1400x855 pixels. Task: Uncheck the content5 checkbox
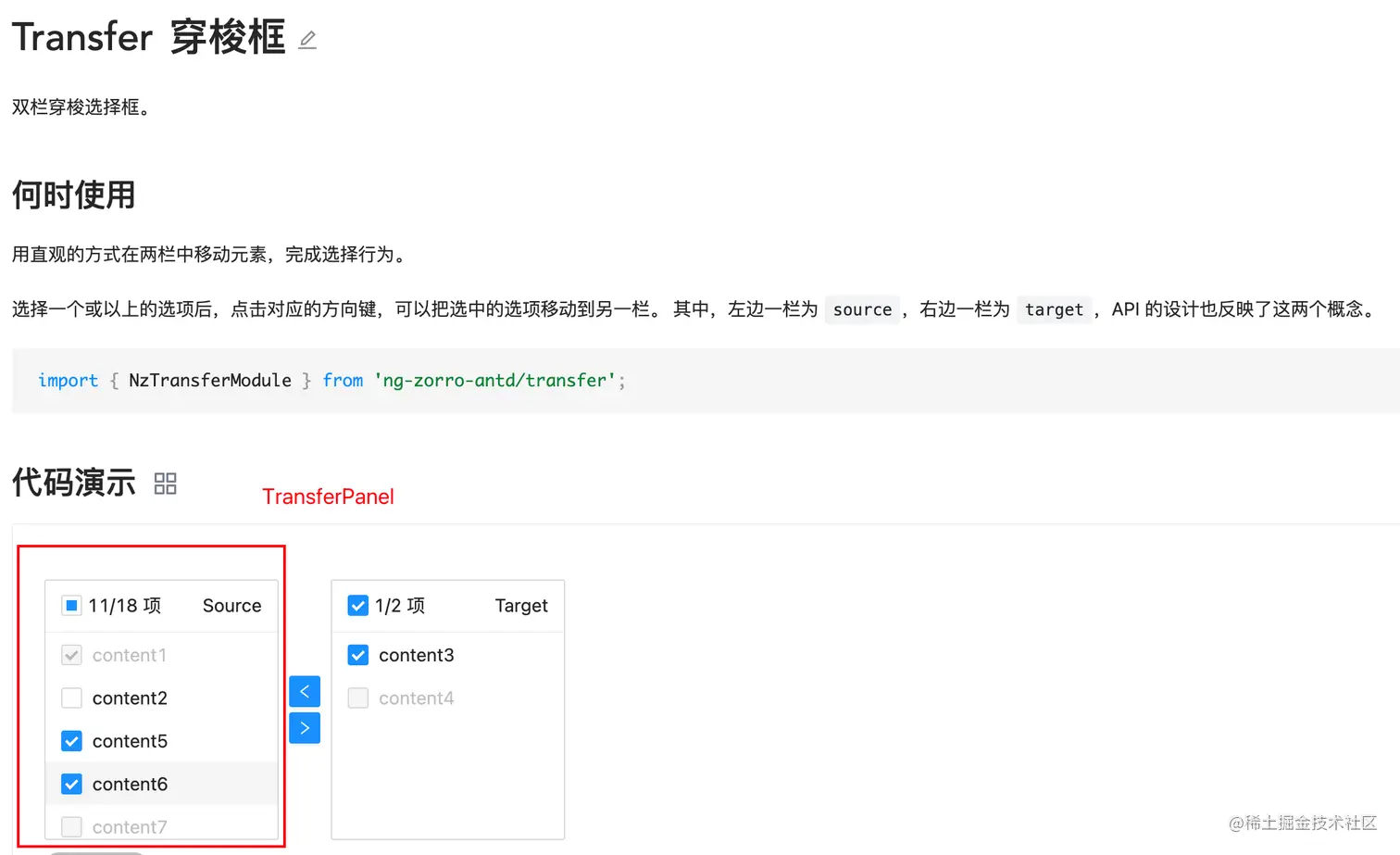click(71, 741)
